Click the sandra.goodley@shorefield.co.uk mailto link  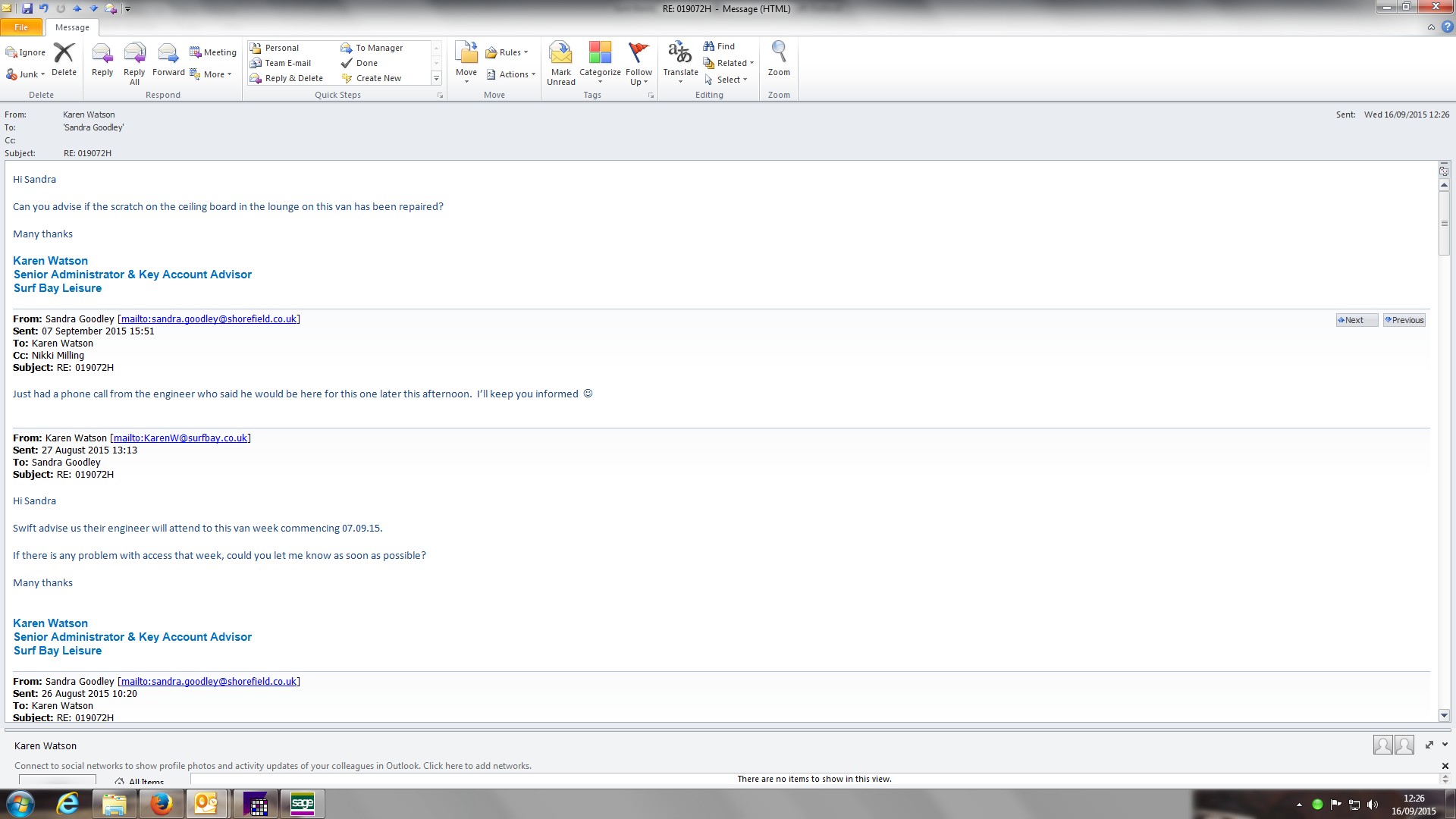click(x=209, y=319)
